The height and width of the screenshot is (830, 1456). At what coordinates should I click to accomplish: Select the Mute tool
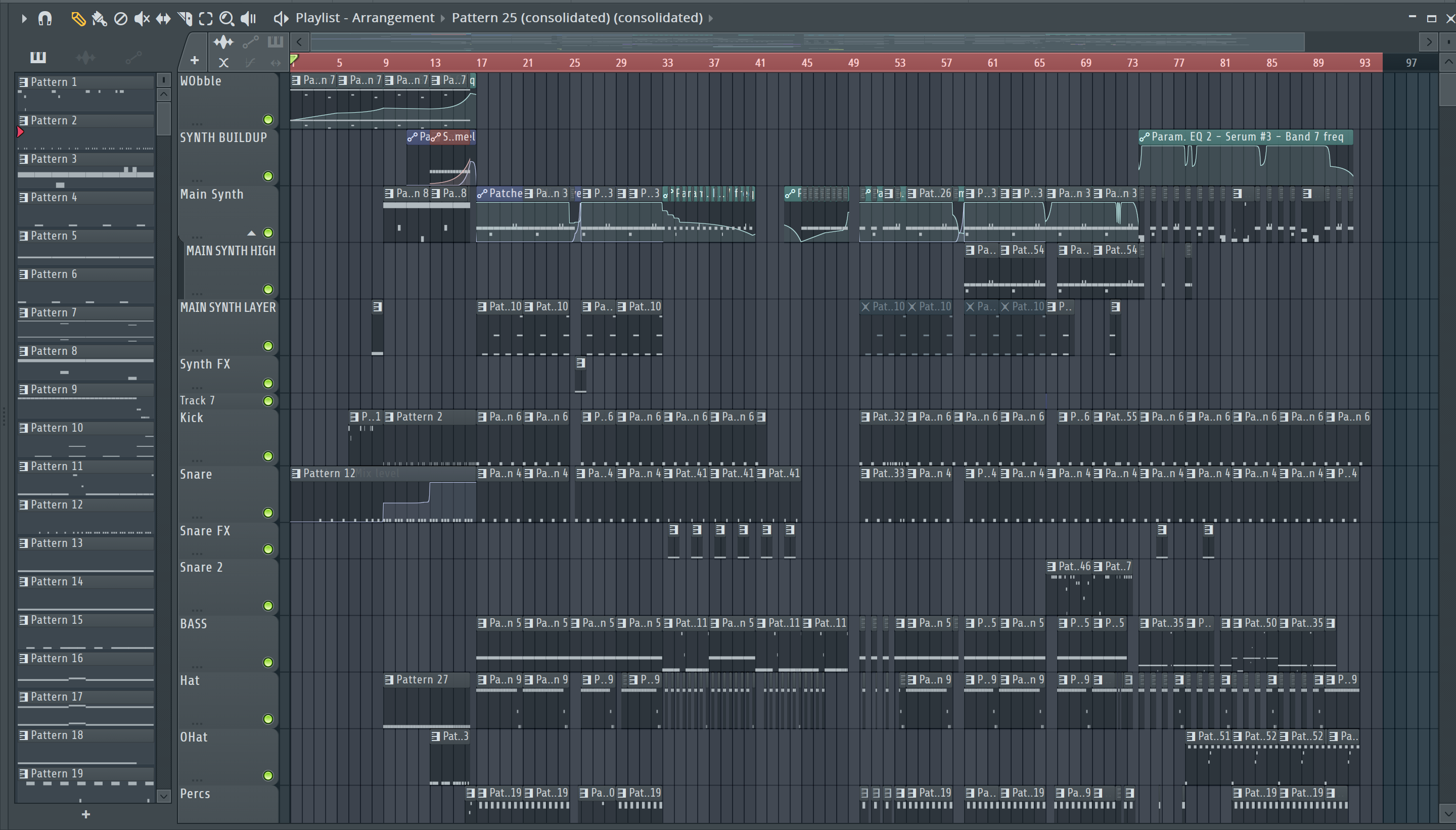click(142, 19)
